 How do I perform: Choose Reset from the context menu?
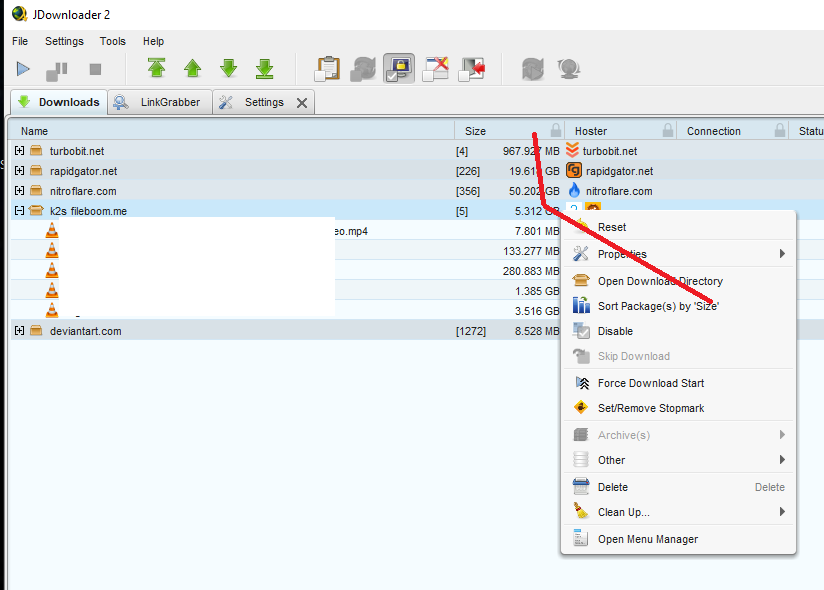[x=678, y=227]
